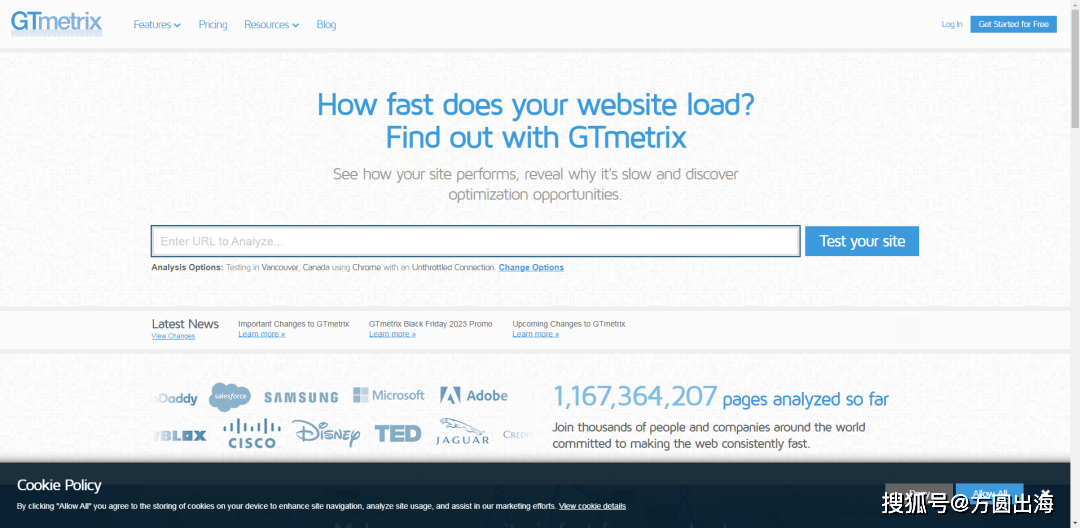Screen dimensions: 1080x528
Task: Open the Features dropdown menu
Action: click(157, 25)
